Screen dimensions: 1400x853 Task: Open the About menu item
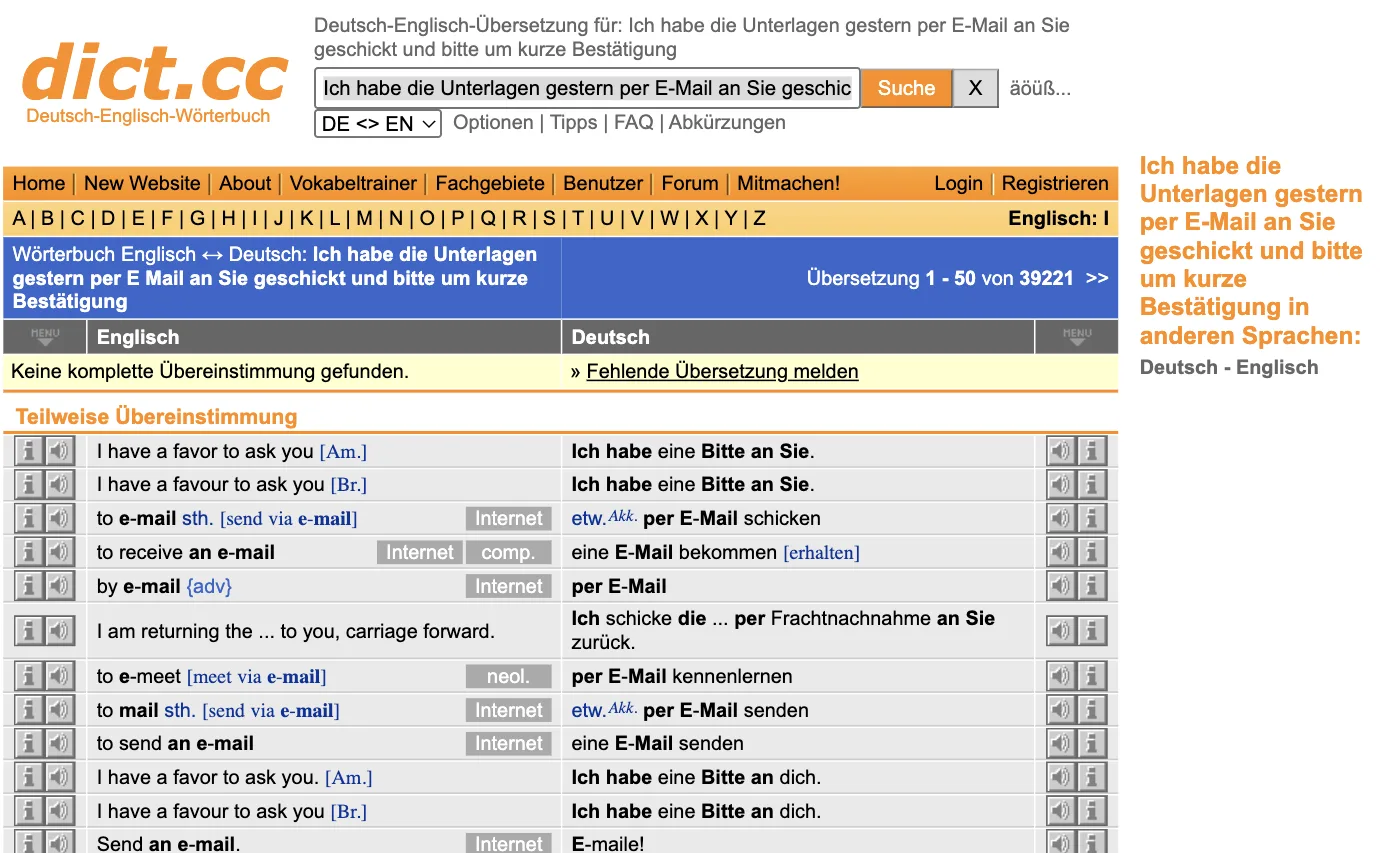click(245, 183)
